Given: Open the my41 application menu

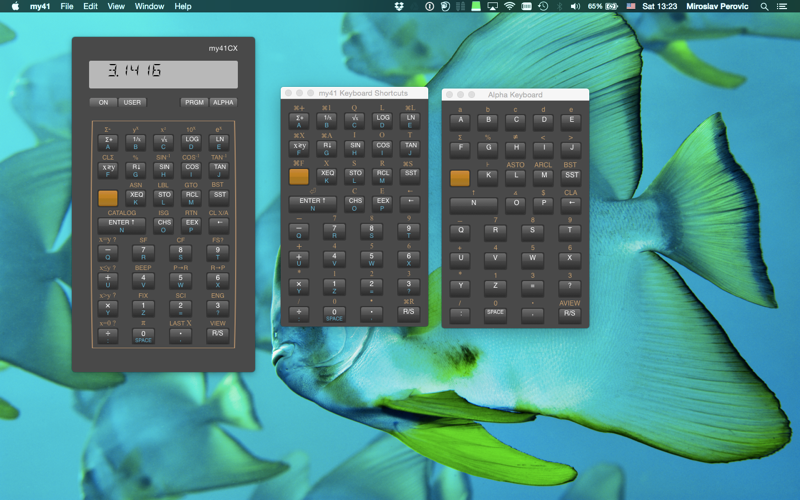Looking at the screenshot, I should coord(40,6).
